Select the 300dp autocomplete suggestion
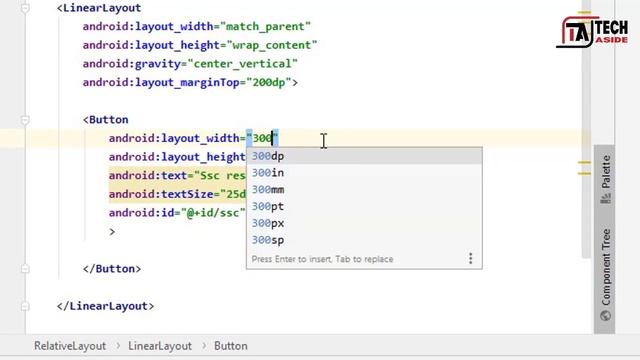The height and width of the screenshot is (360, 640). [364, 156]
